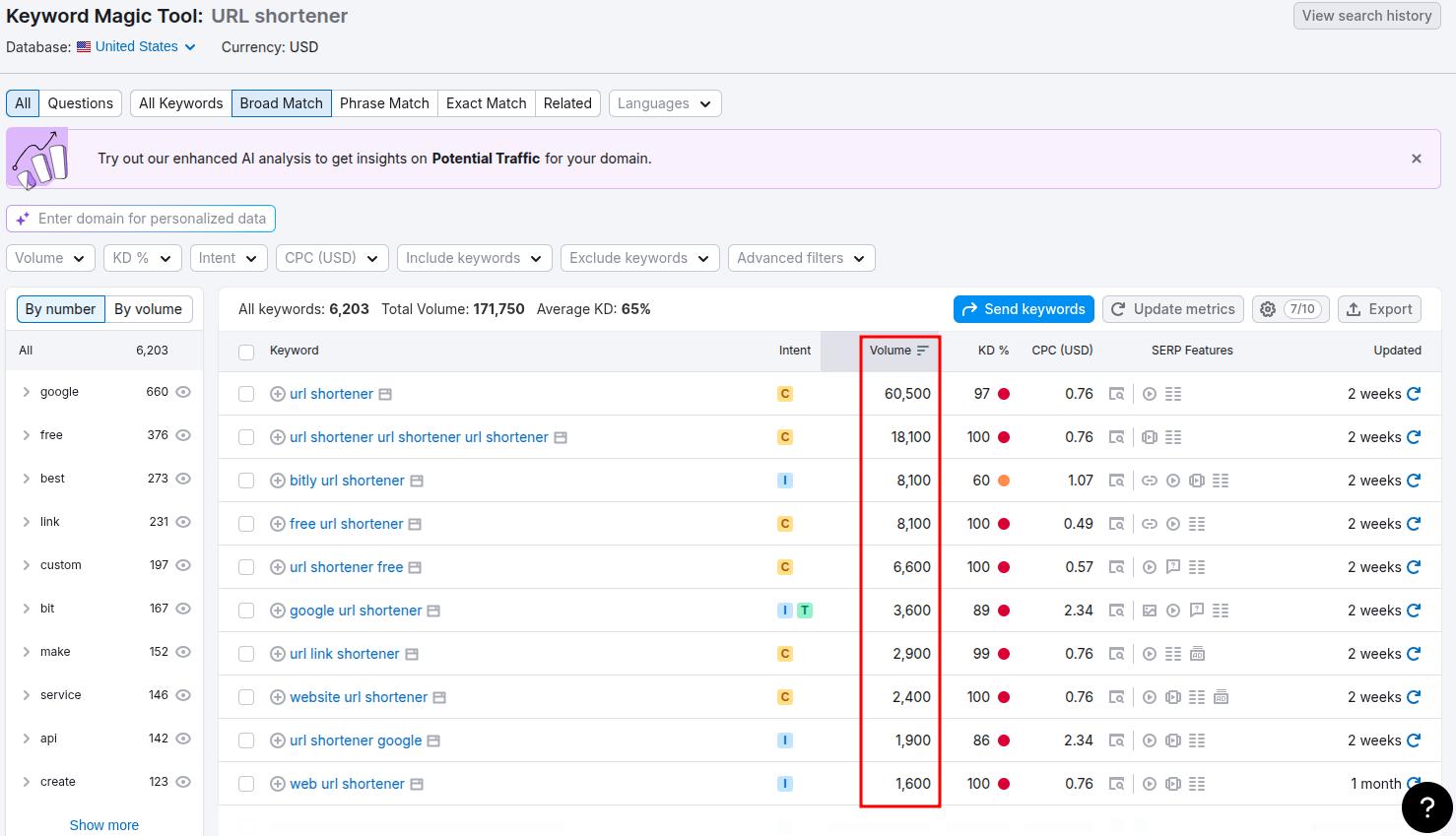Click the domain input for personalized data
This screenshot has width=1456, height=836.
point(140,218)
